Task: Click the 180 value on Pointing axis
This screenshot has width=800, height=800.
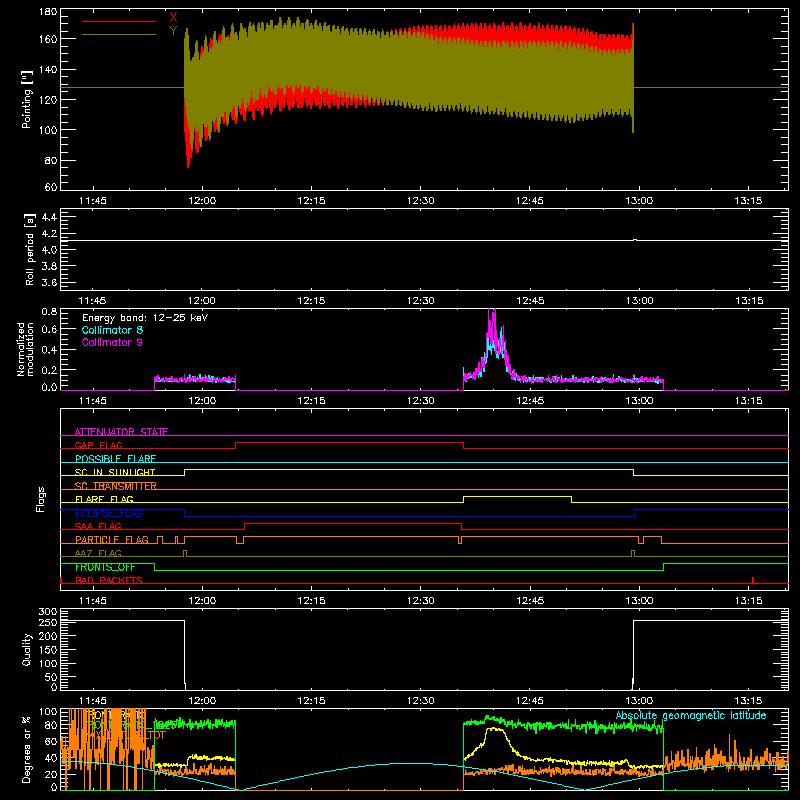Action: click(x=48, y=12)
